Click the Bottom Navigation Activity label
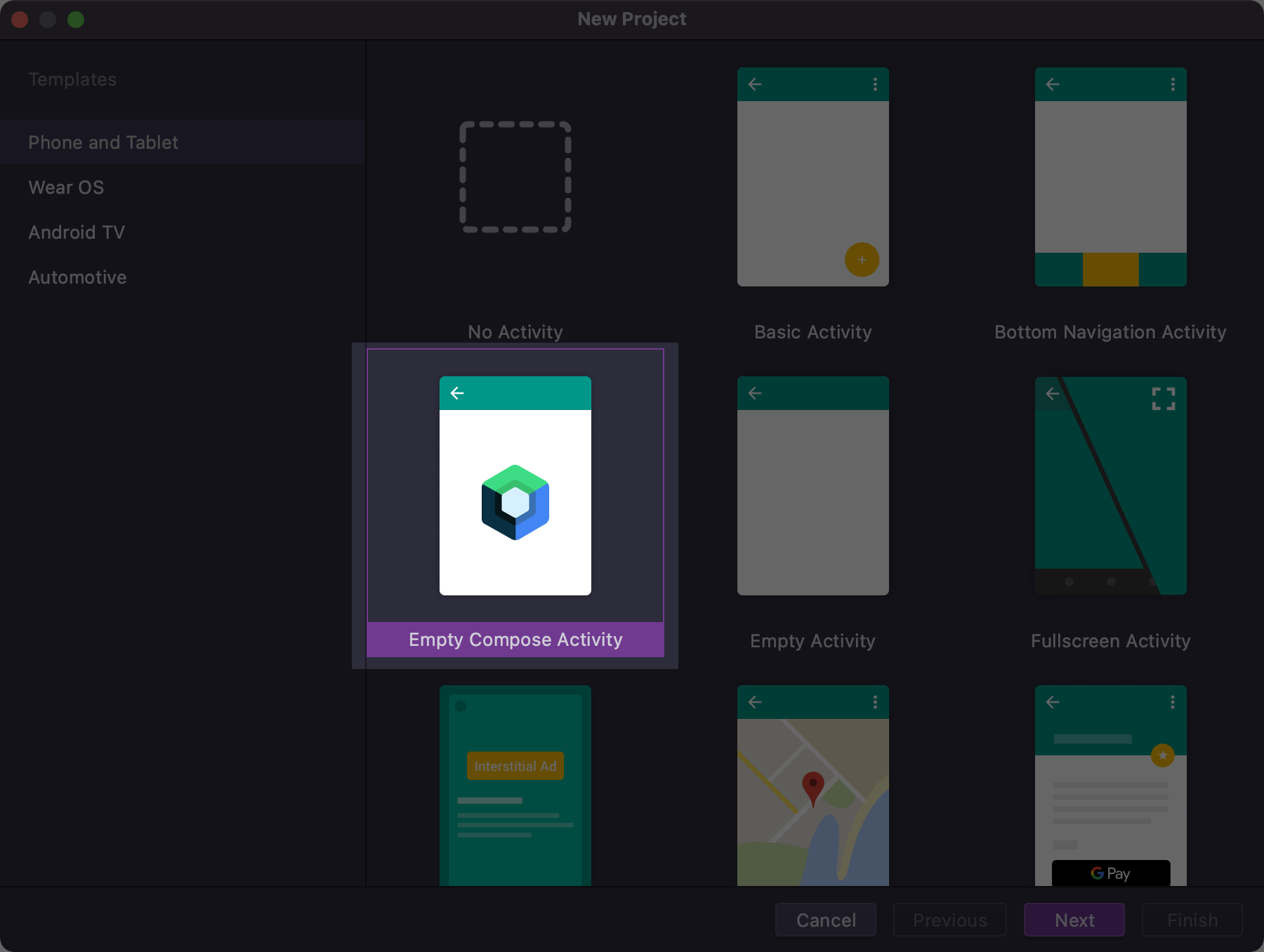This screenshot has width=1264, height=952. click(1111, 332)
